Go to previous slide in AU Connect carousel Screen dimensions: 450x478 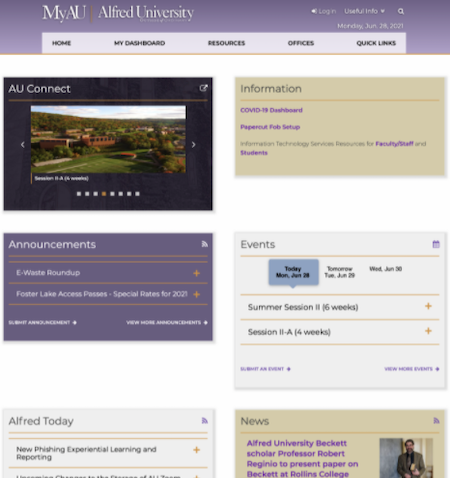pos(23,145)
